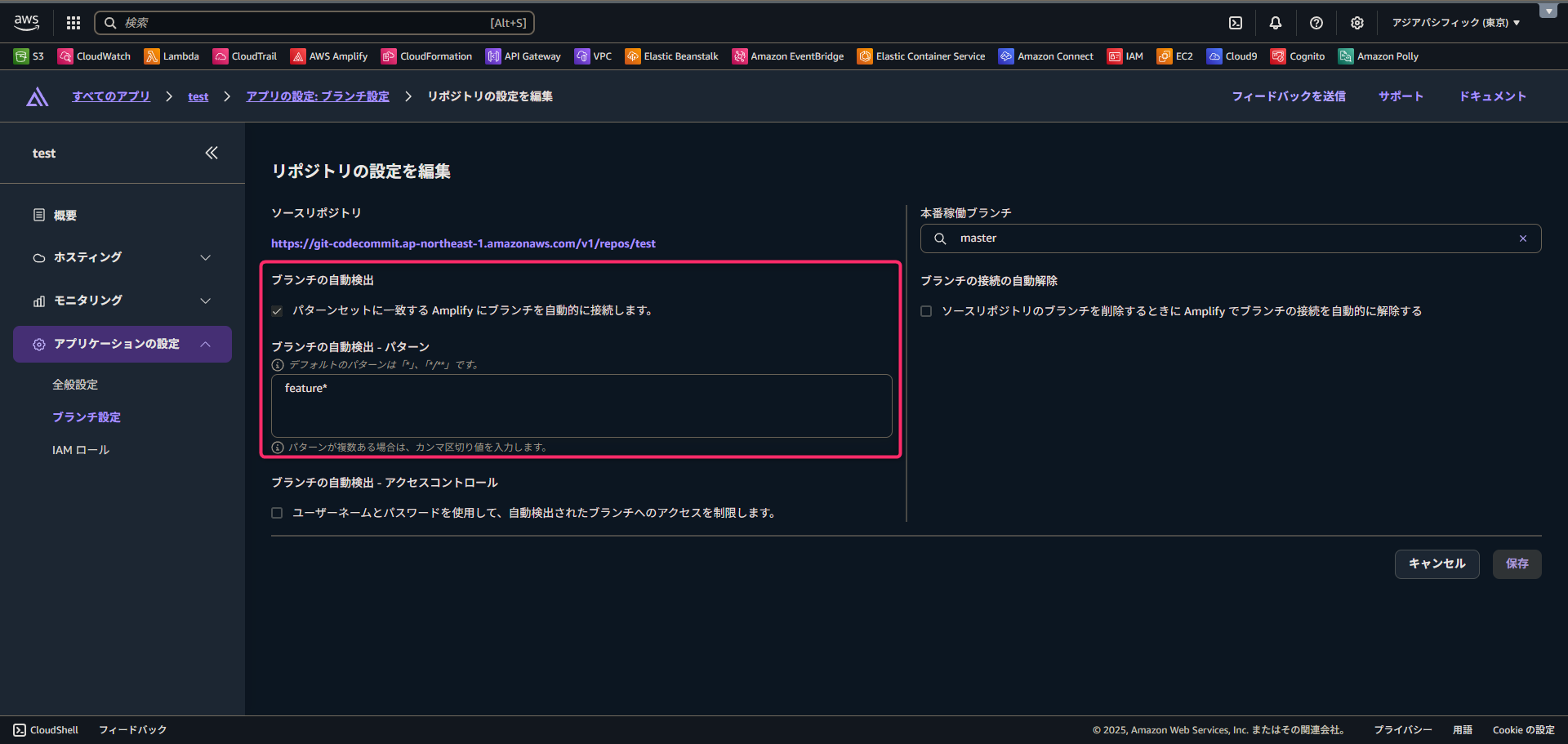
Task: Open the Elastic Container Service shortcut
Action: [x=921, y=56]
